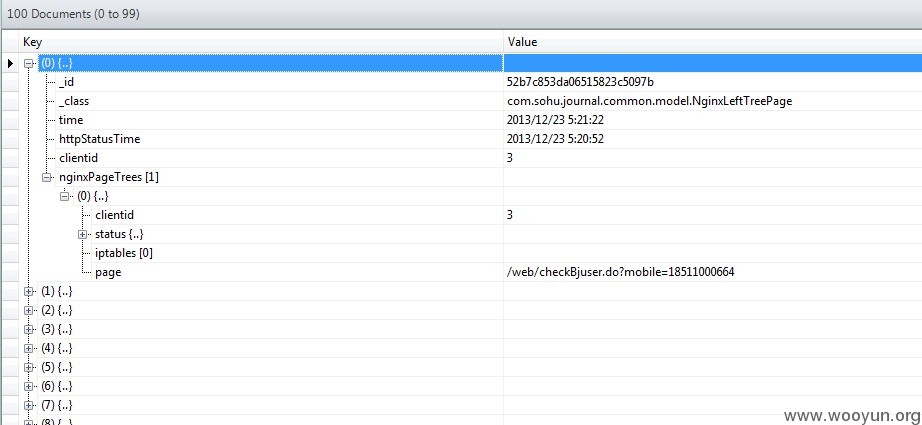Select the (0) {..} highlighted root label
Image resolution: width=922 pixels, height=425 pixels.
click(57, 63)
